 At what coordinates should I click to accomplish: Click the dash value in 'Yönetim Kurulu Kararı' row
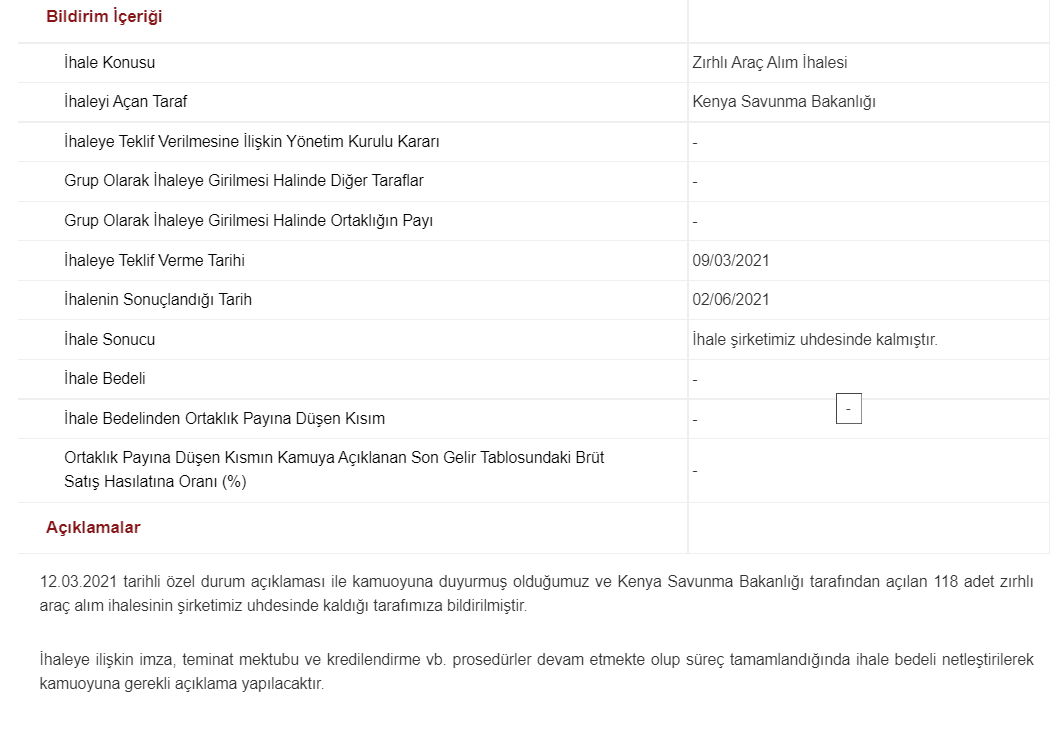pyautogui.click(x=695, y=143)
